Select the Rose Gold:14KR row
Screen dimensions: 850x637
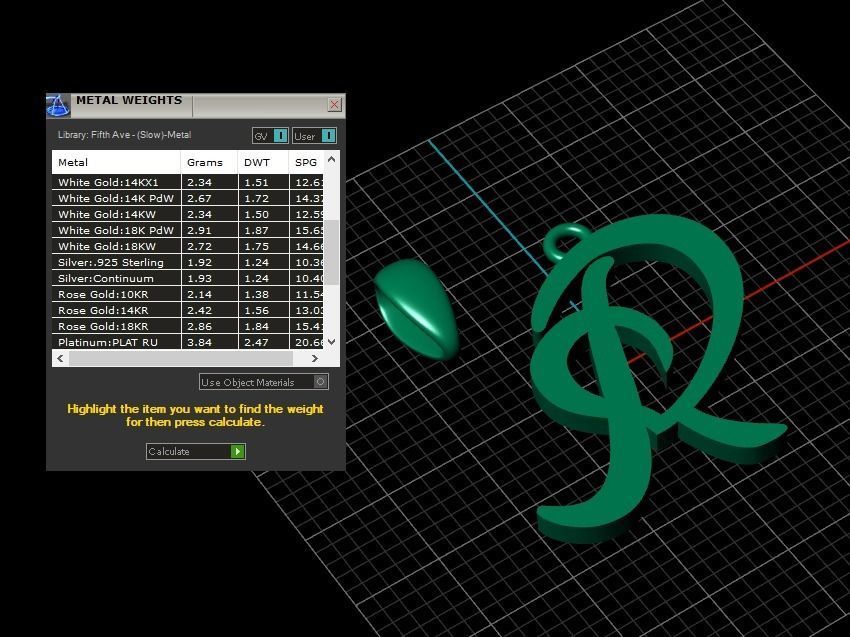click(x=188, y=310)
